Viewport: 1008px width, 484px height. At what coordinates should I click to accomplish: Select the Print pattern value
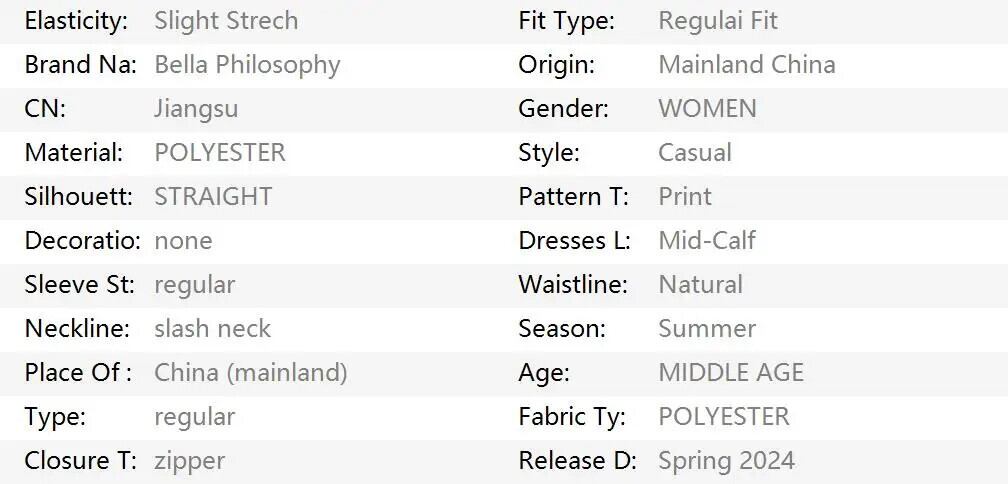685,197
